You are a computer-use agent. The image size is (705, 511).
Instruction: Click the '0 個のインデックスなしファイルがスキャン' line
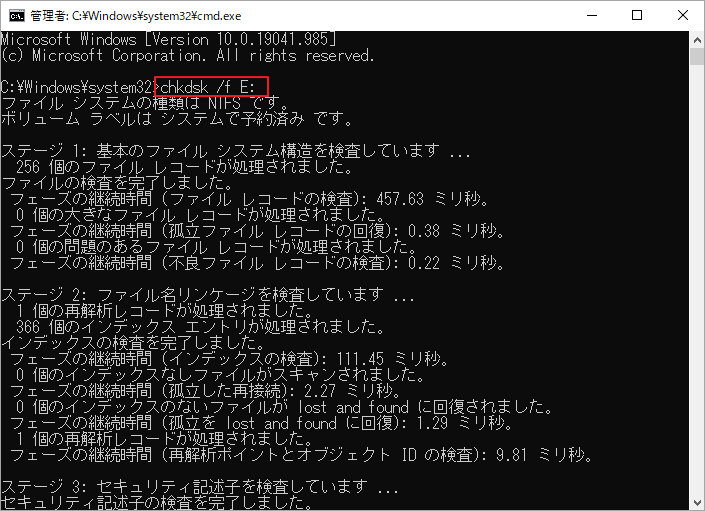click(x=220, y=376)
